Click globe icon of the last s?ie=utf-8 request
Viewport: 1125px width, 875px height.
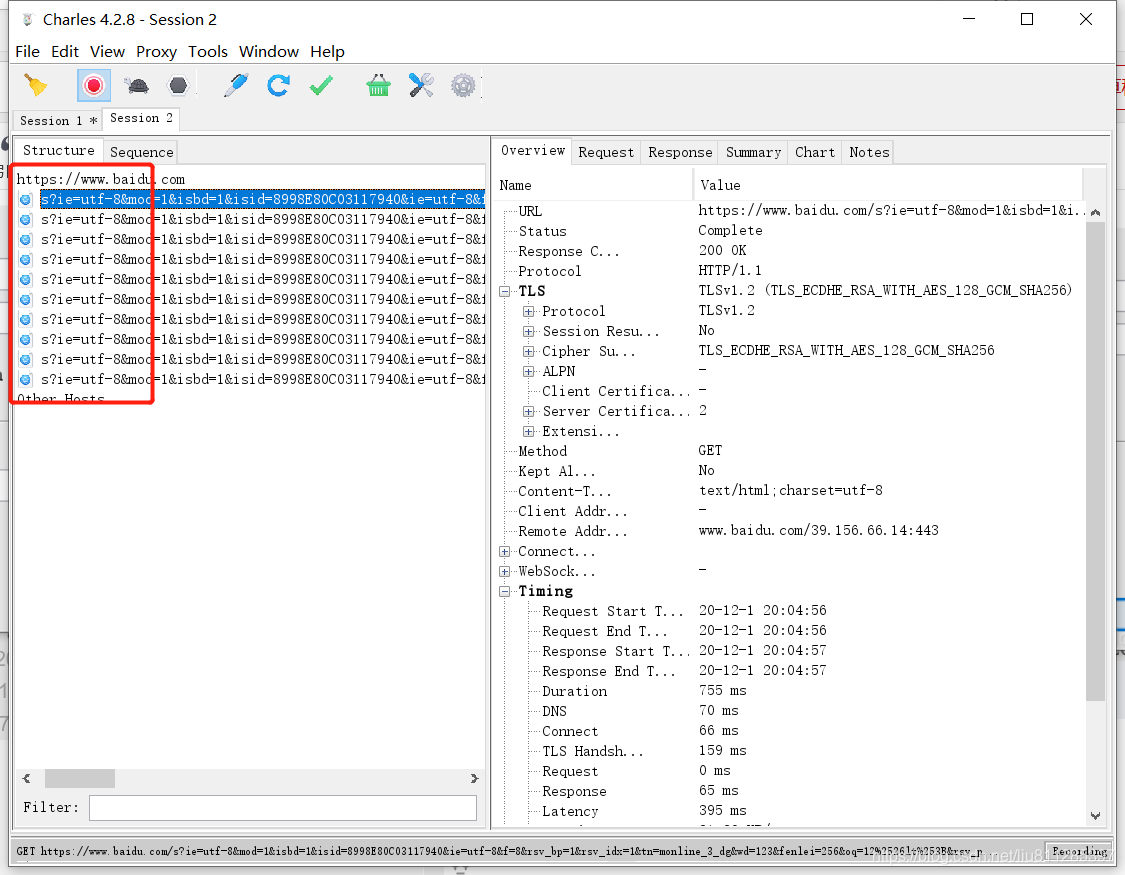tap(26, 379)
